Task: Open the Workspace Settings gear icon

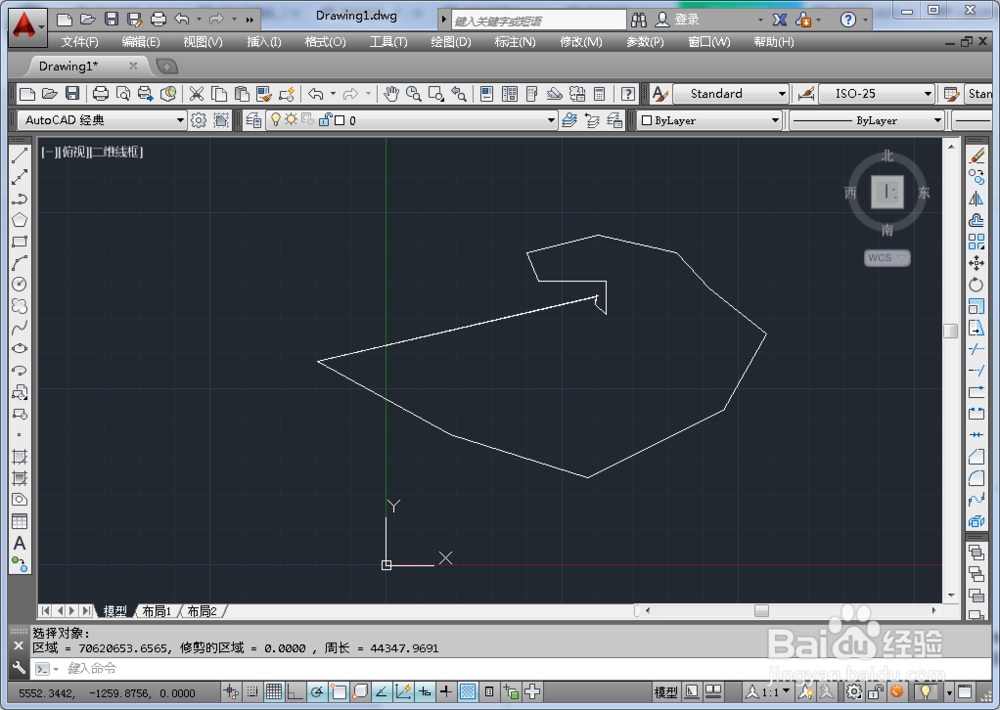Action: coord(198,120)
